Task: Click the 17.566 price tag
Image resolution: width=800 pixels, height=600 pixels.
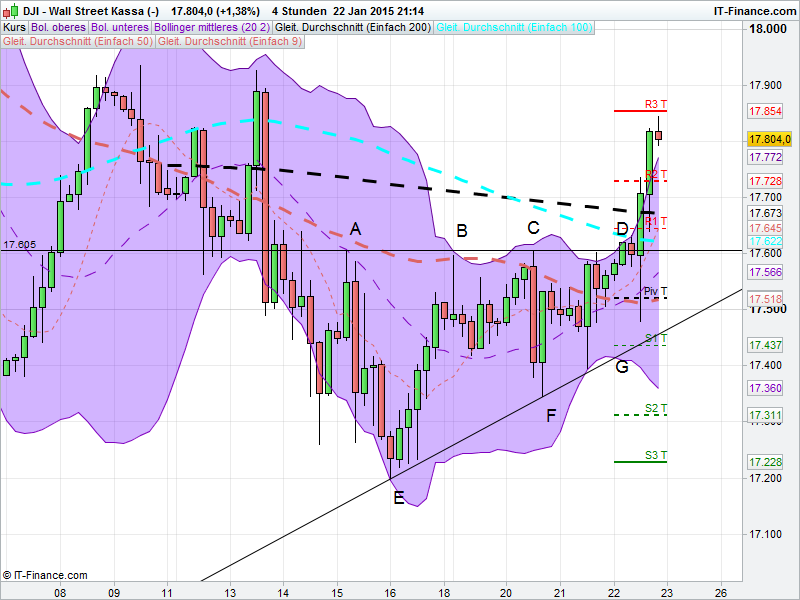Action: tap(765, 272)
